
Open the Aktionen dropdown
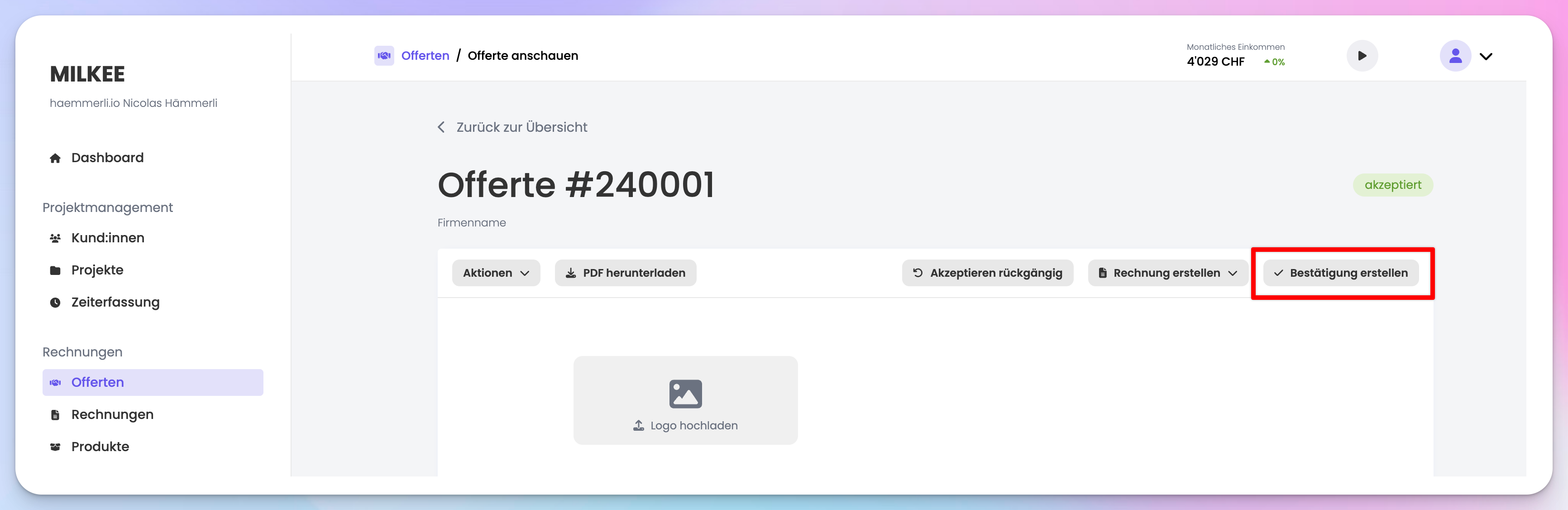(496, 273)
